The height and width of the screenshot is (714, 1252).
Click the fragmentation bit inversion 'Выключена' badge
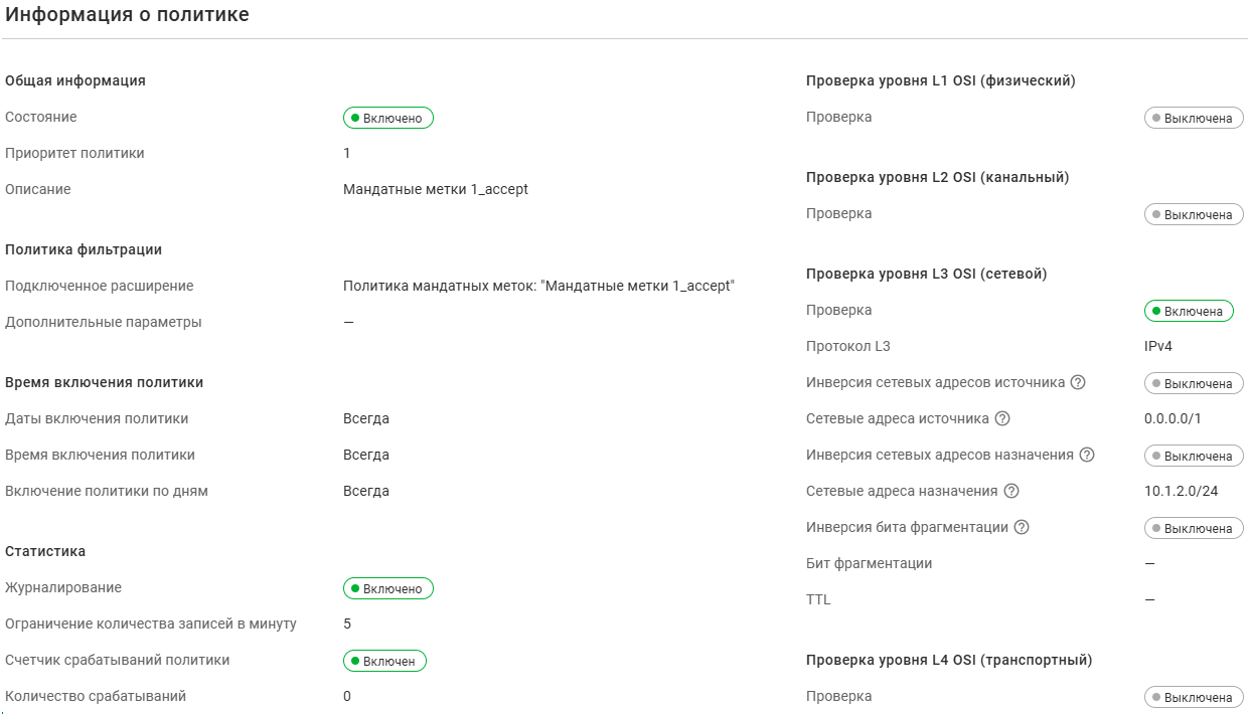point(1193,528)
